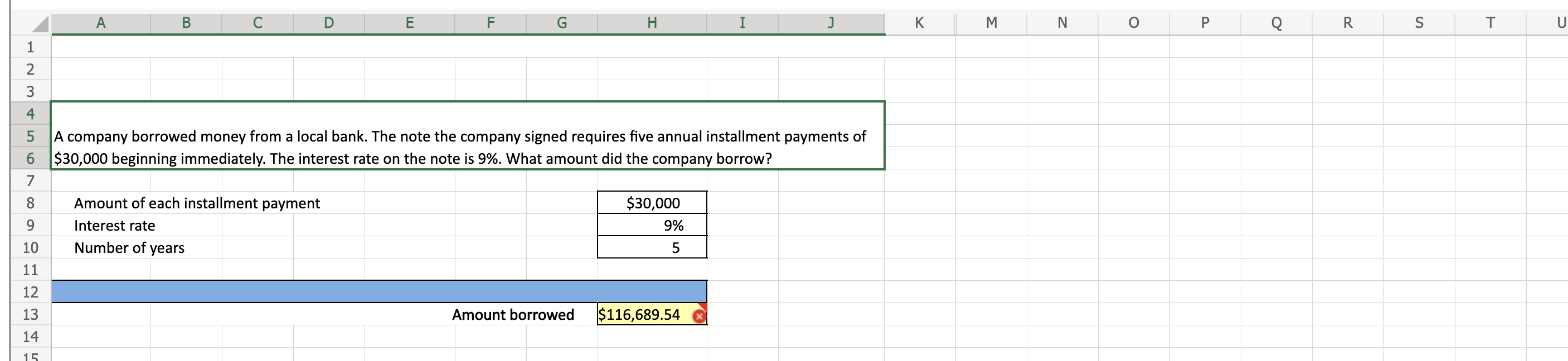Select column N header
1568x361 pixels.
point(1062,23)
